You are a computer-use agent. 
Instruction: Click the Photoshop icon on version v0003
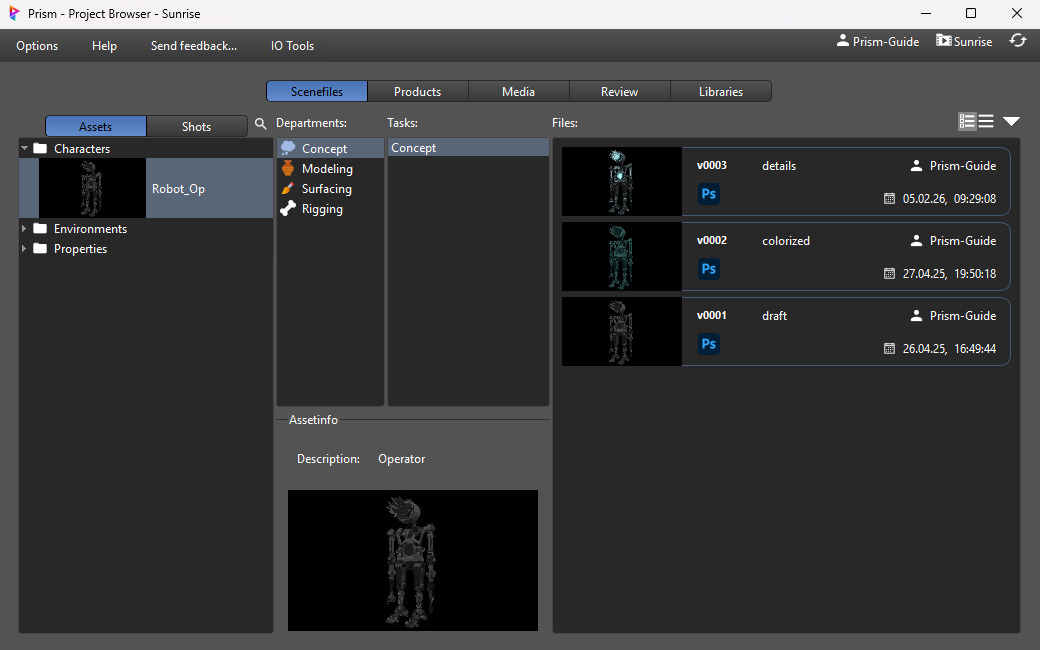[708, 194]
